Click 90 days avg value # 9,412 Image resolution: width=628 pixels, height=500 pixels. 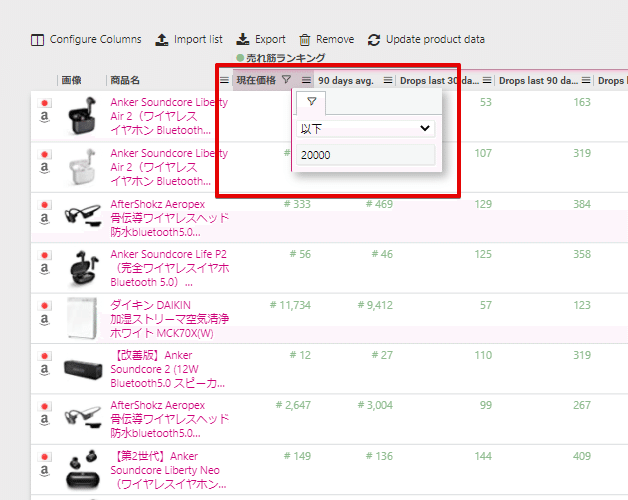click(375, 305)
